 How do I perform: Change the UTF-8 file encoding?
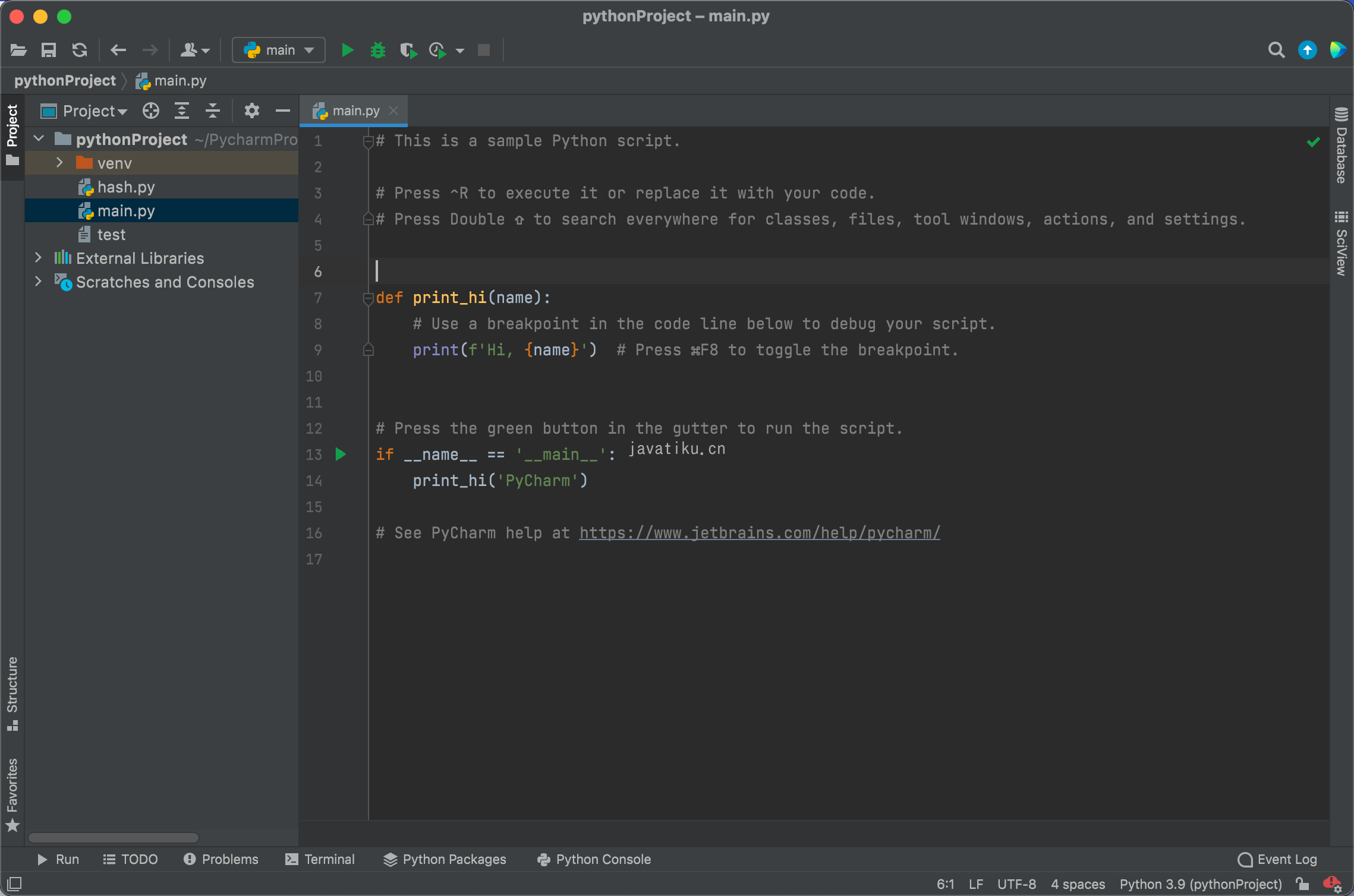[x=1016, y=884]
